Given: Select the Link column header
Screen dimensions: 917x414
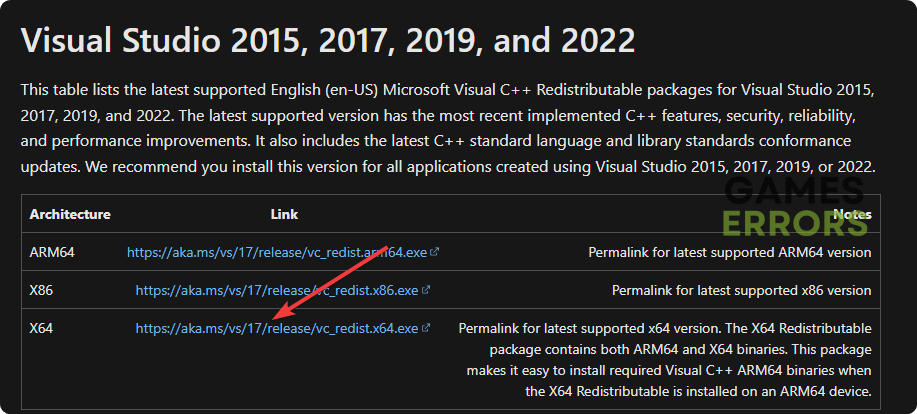Looking at the screenshot, I should (284, 214).
